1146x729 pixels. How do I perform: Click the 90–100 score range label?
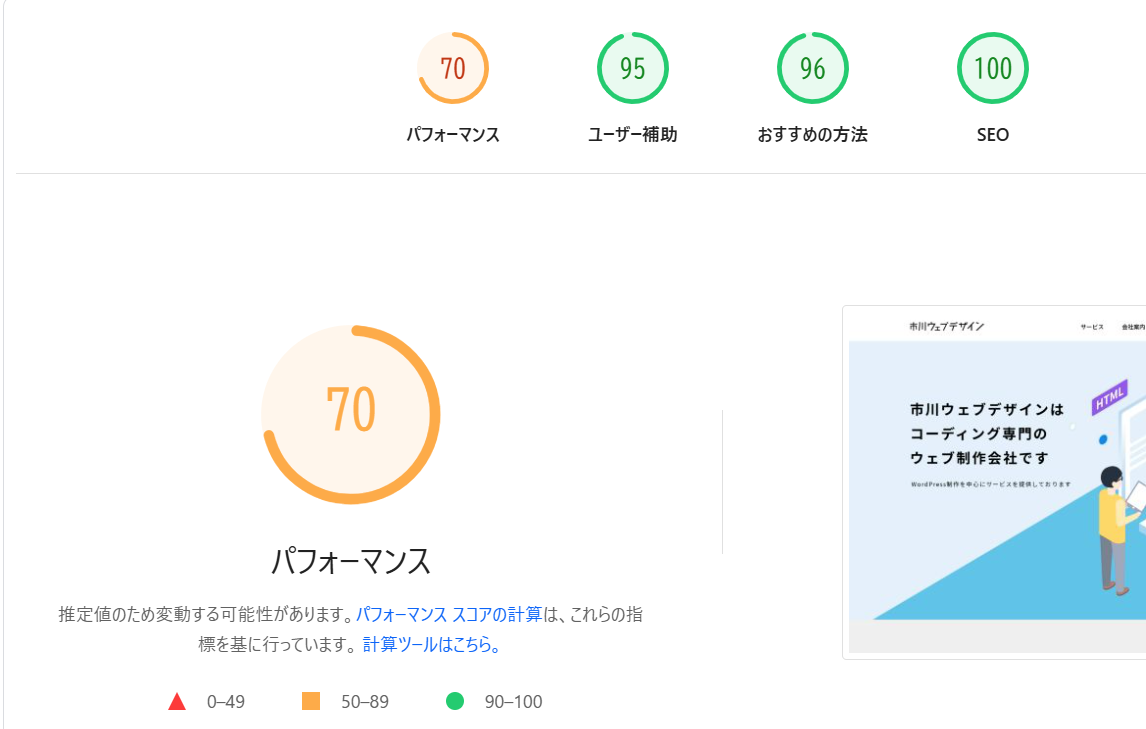tap(513, 702)
